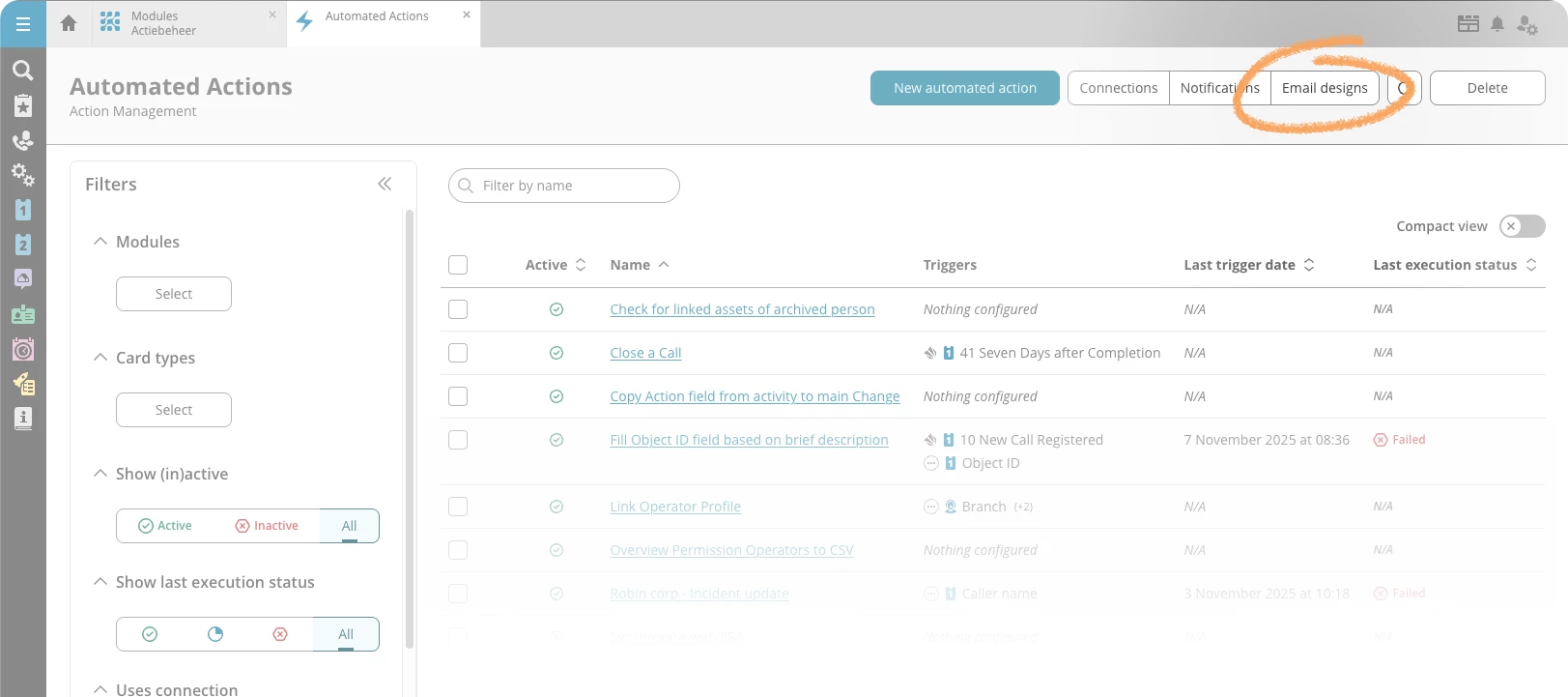
Task: Close the Modules Actiebeheer tab
Action: pos(272,15)
